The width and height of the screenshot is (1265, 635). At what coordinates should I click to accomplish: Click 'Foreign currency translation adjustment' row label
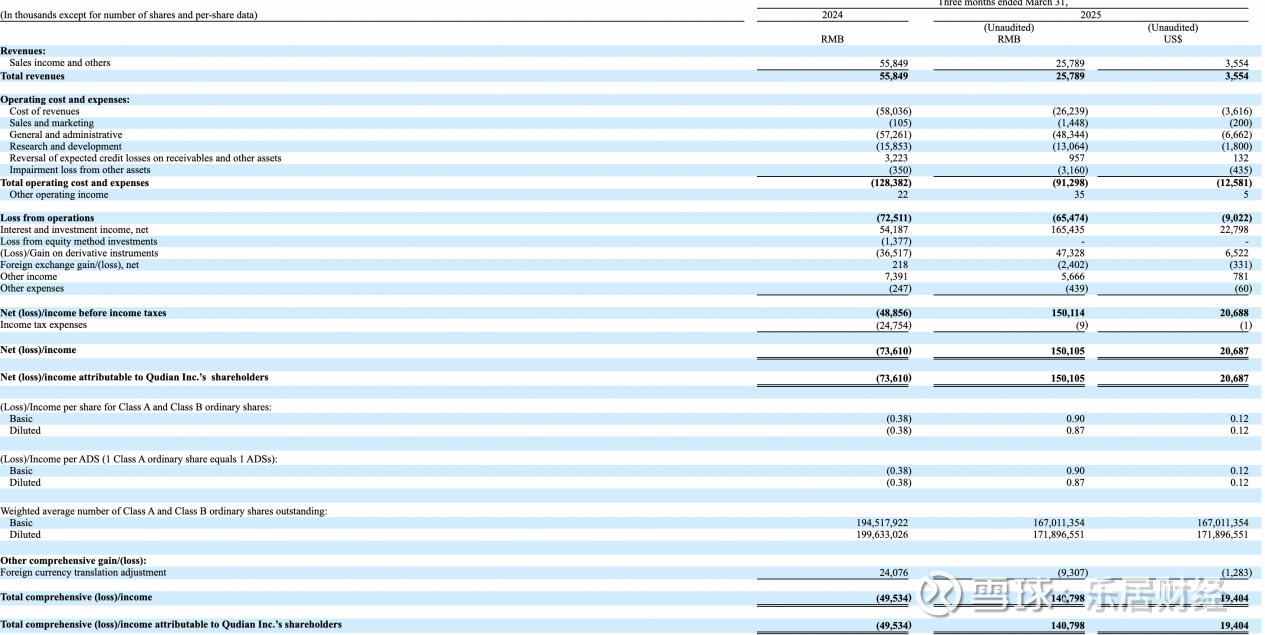83,573
